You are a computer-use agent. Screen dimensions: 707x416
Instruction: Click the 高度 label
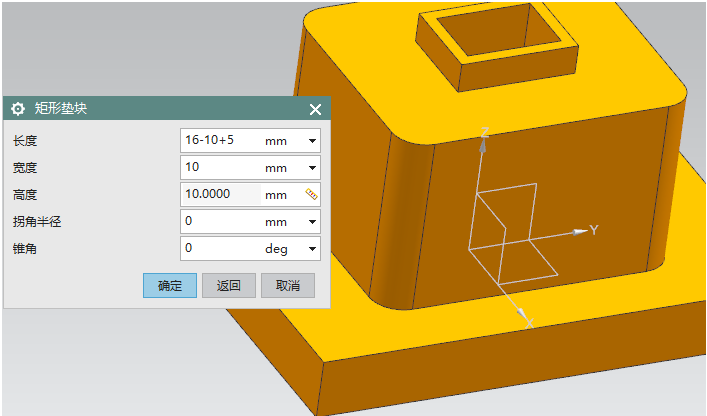(x=25, y=195)
